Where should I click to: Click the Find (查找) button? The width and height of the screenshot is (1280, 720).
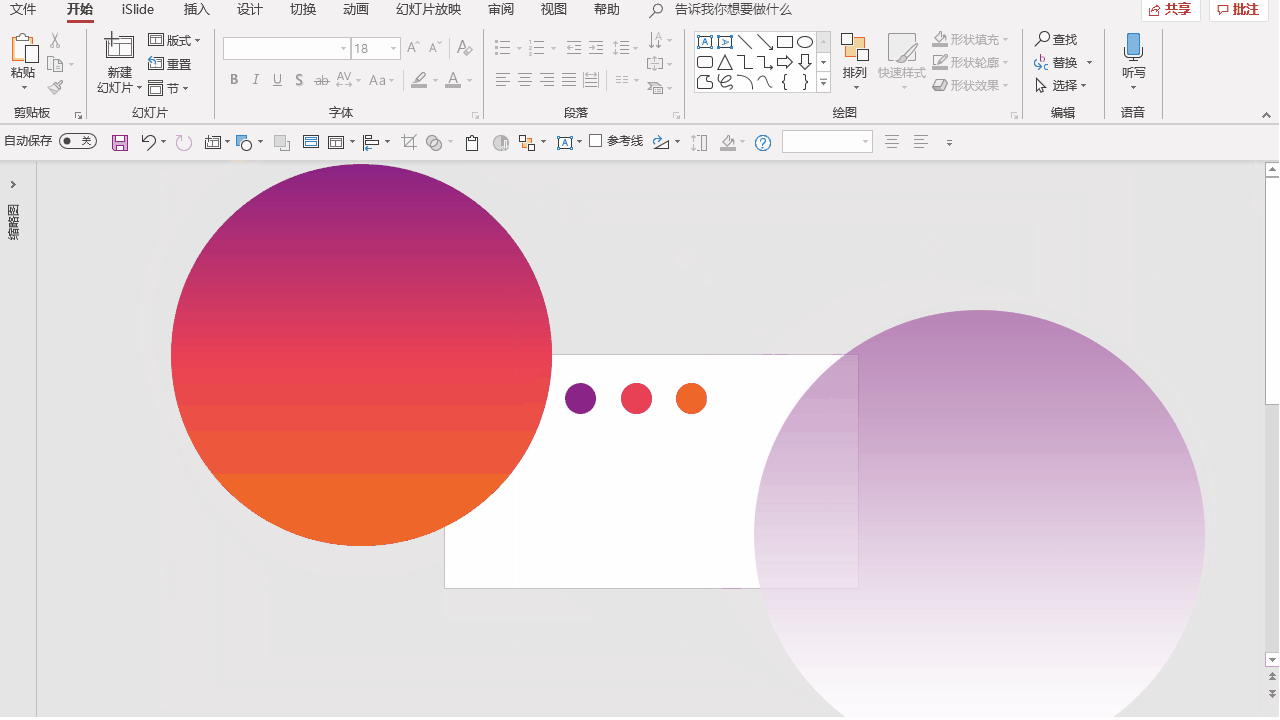pos(1056,40)
